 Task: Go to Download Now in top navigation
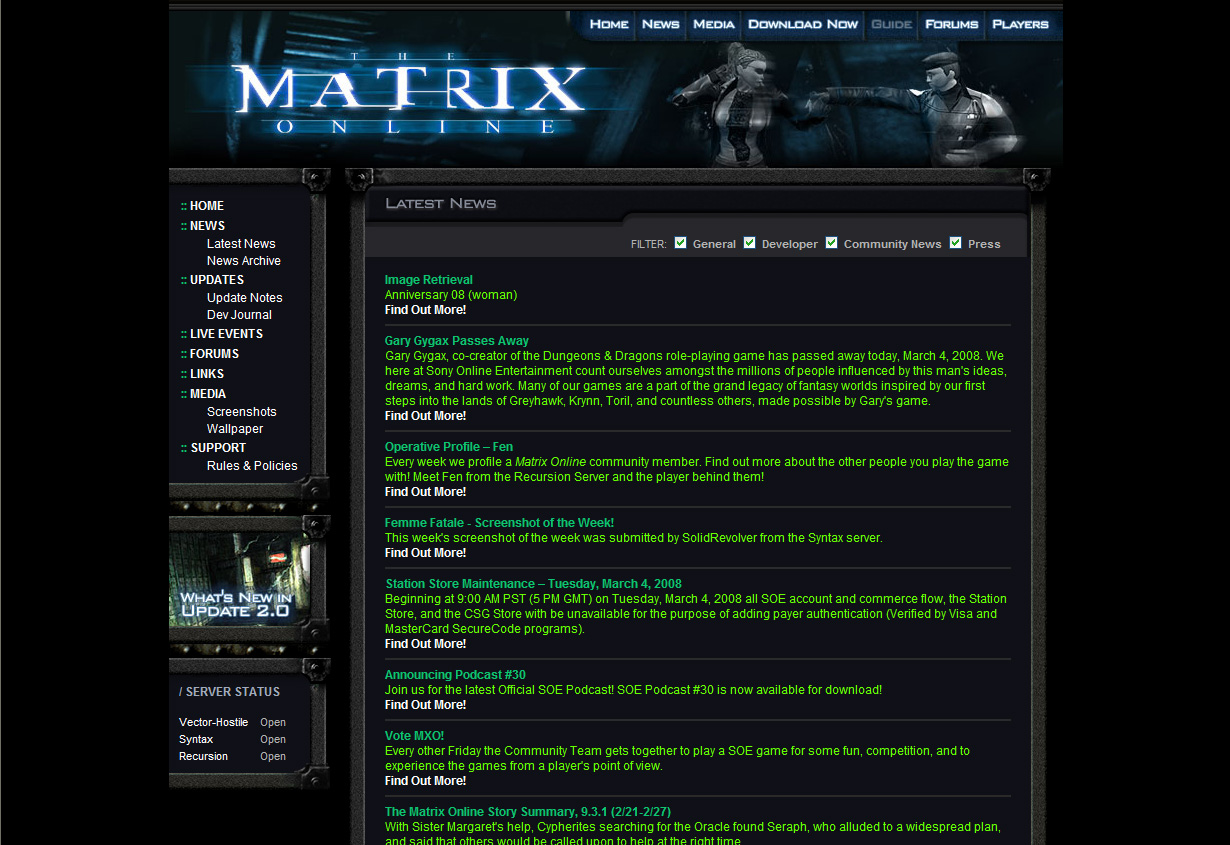tap(802, 25)
